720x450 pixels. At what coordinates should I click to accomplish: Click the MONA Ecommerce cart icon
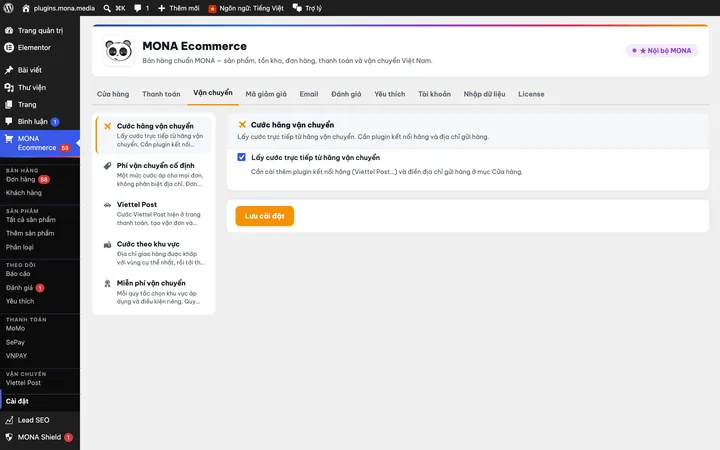pos(9,138)
